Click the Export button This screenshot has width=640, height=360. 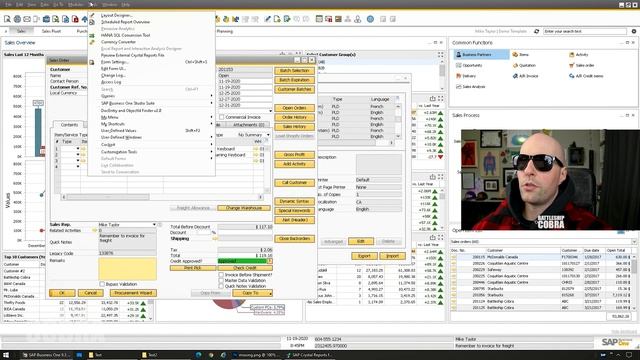364,256
